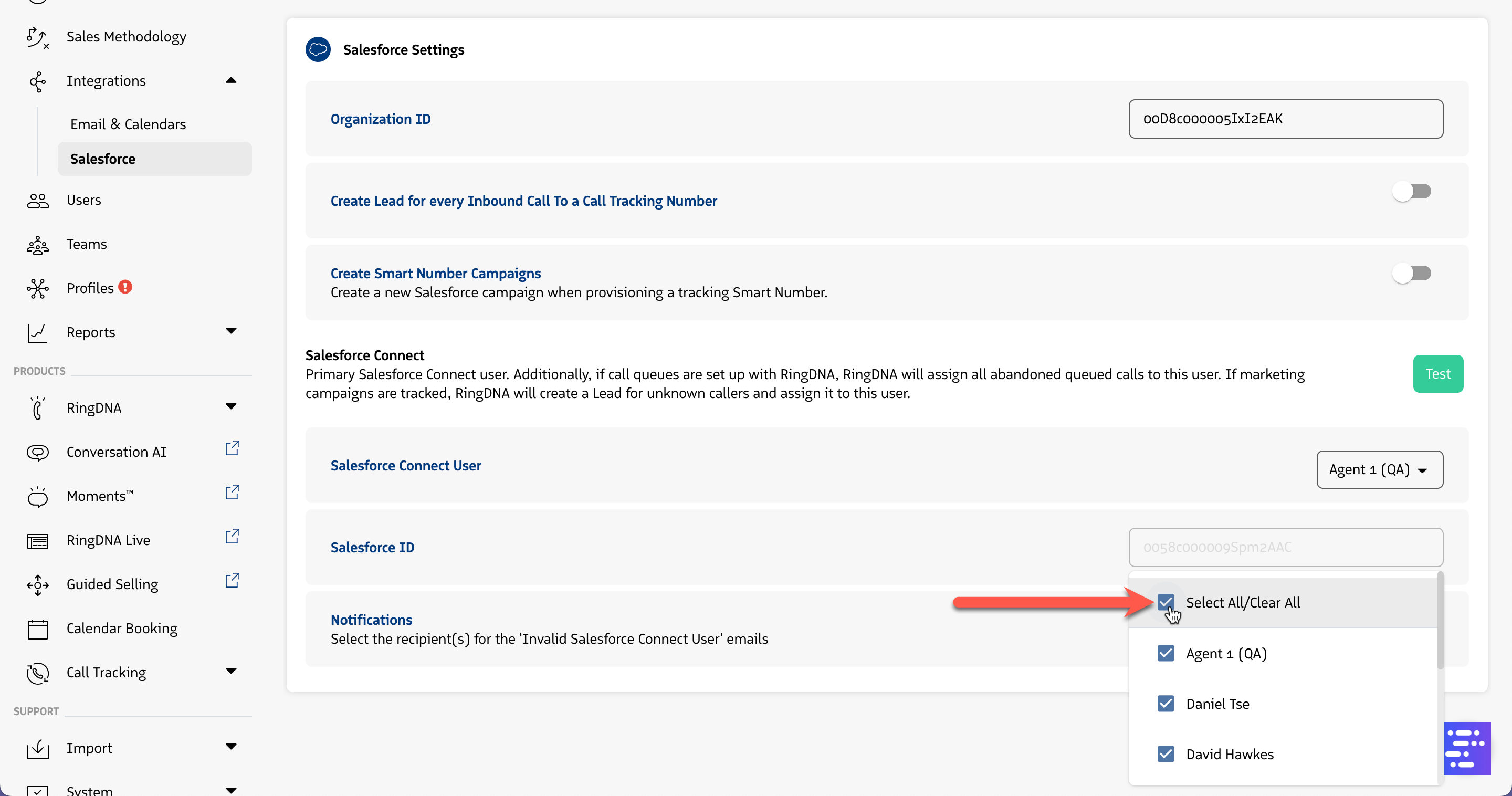
Task: Click the Calendar Booking icon
Action: point(38,629)
